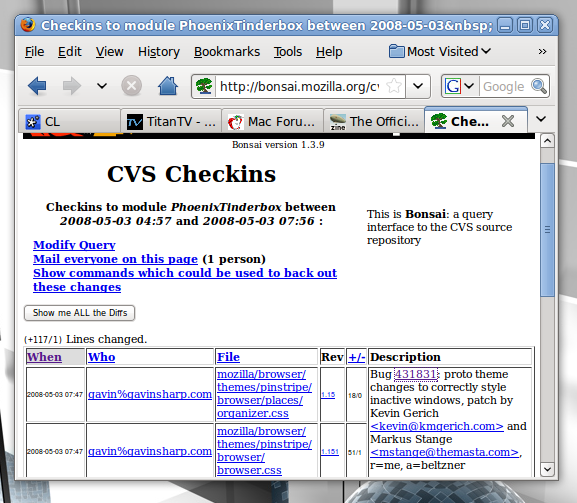Click mstange@themasta.com email link

pyautogui.click(x=445, y=452)
